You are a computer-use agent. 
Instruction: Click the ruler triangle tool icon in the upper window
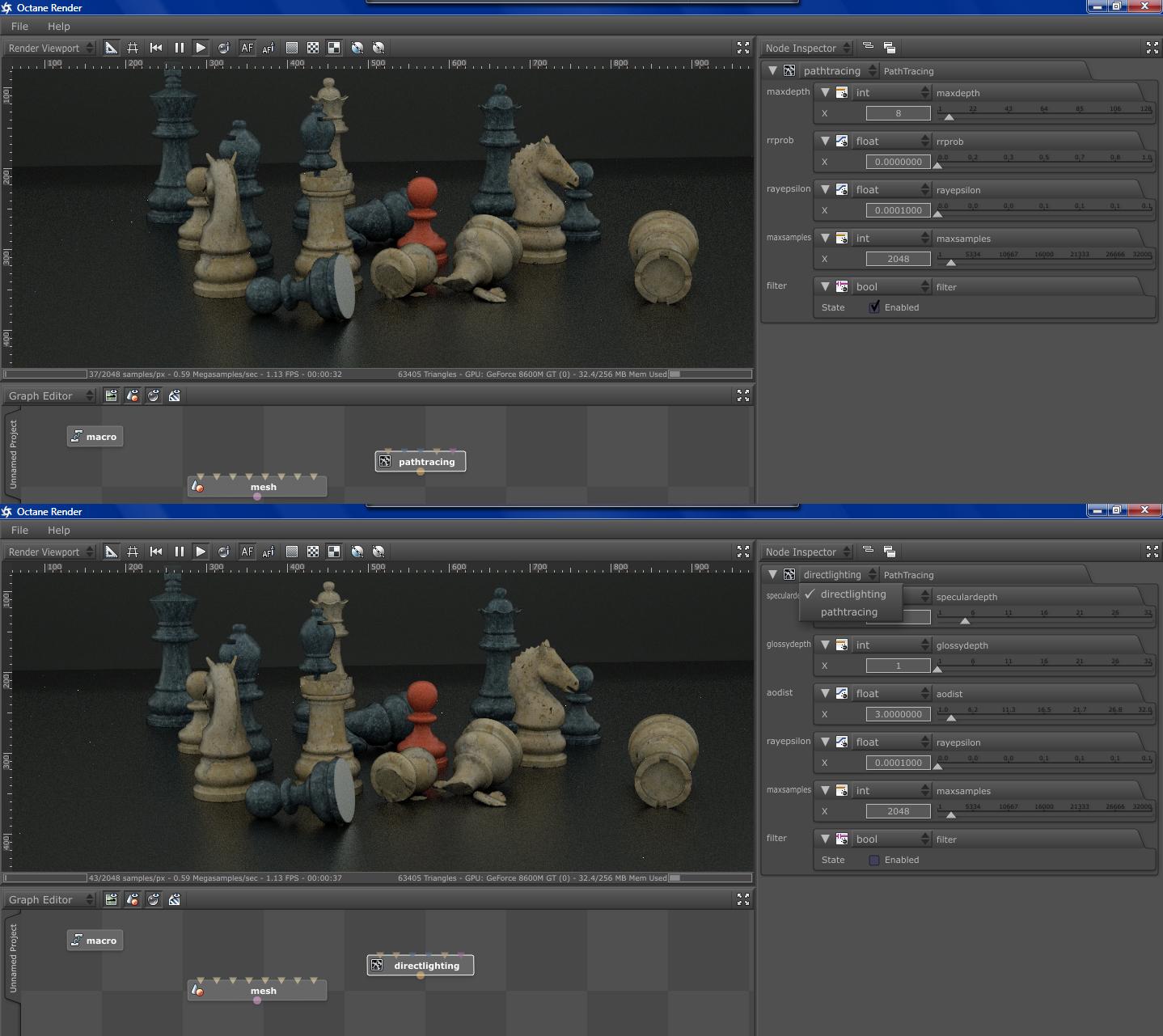coord(112,48)
